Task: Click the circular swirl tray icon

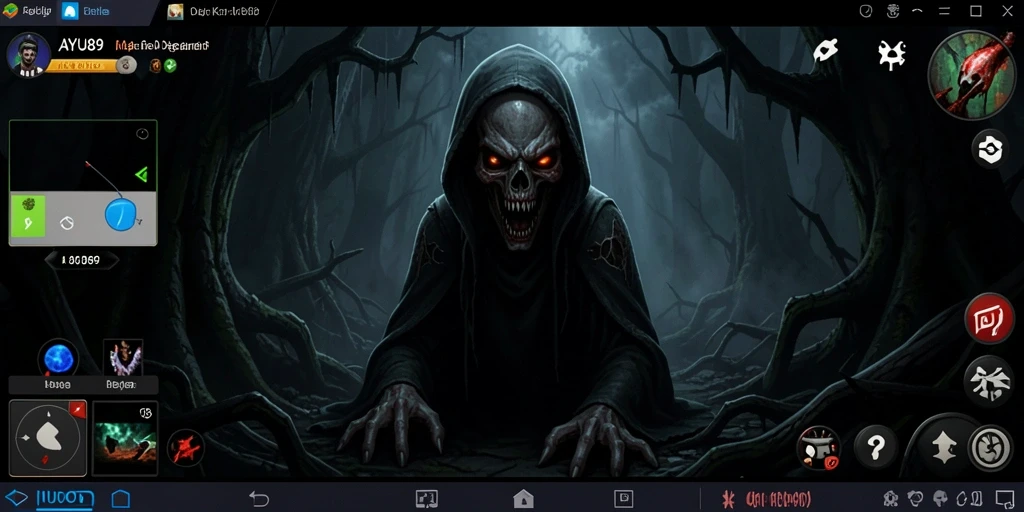Action: (x=915, y=500)
